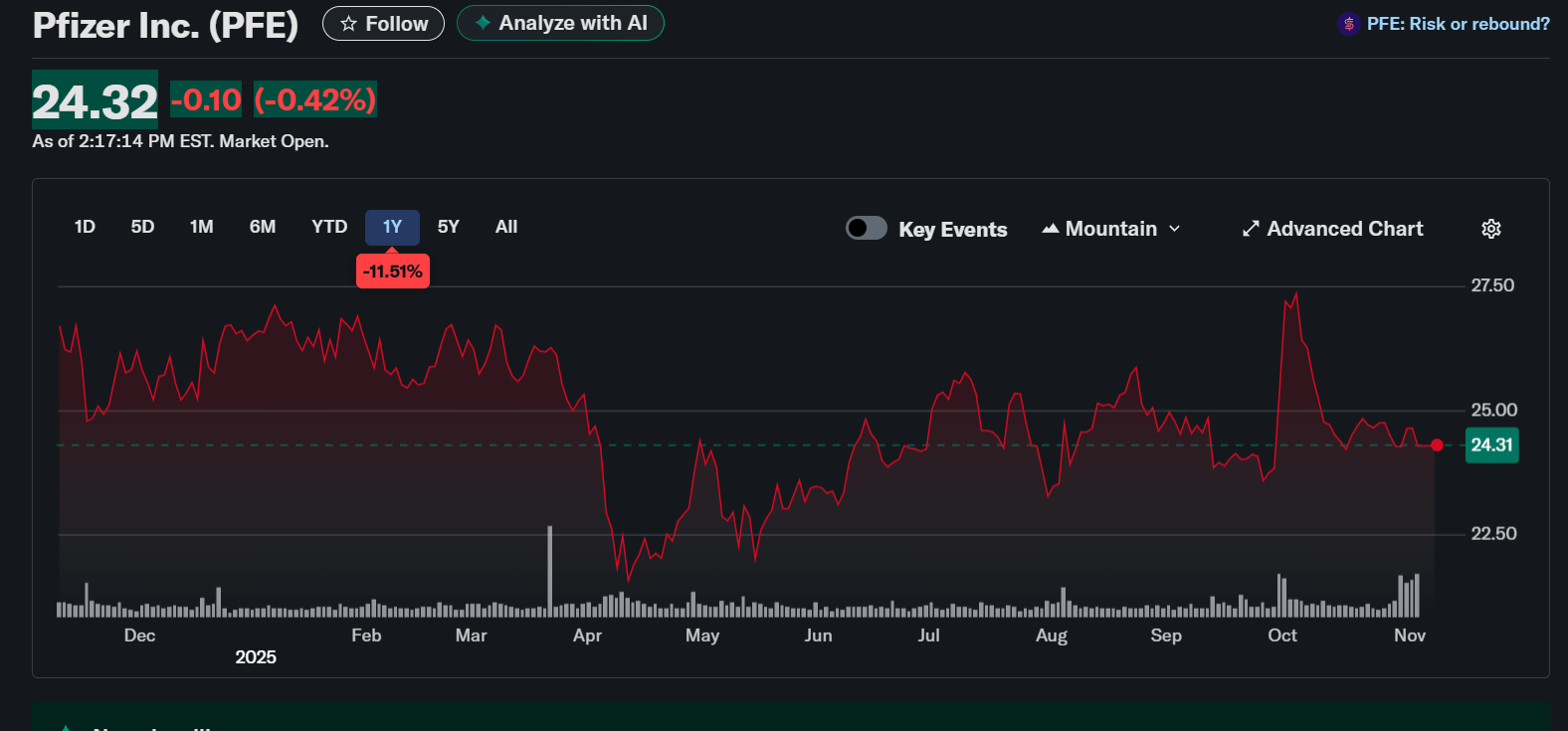
Task: Click the sparkle icon in Analyze with AI
Action: click(x=483, y=23)
